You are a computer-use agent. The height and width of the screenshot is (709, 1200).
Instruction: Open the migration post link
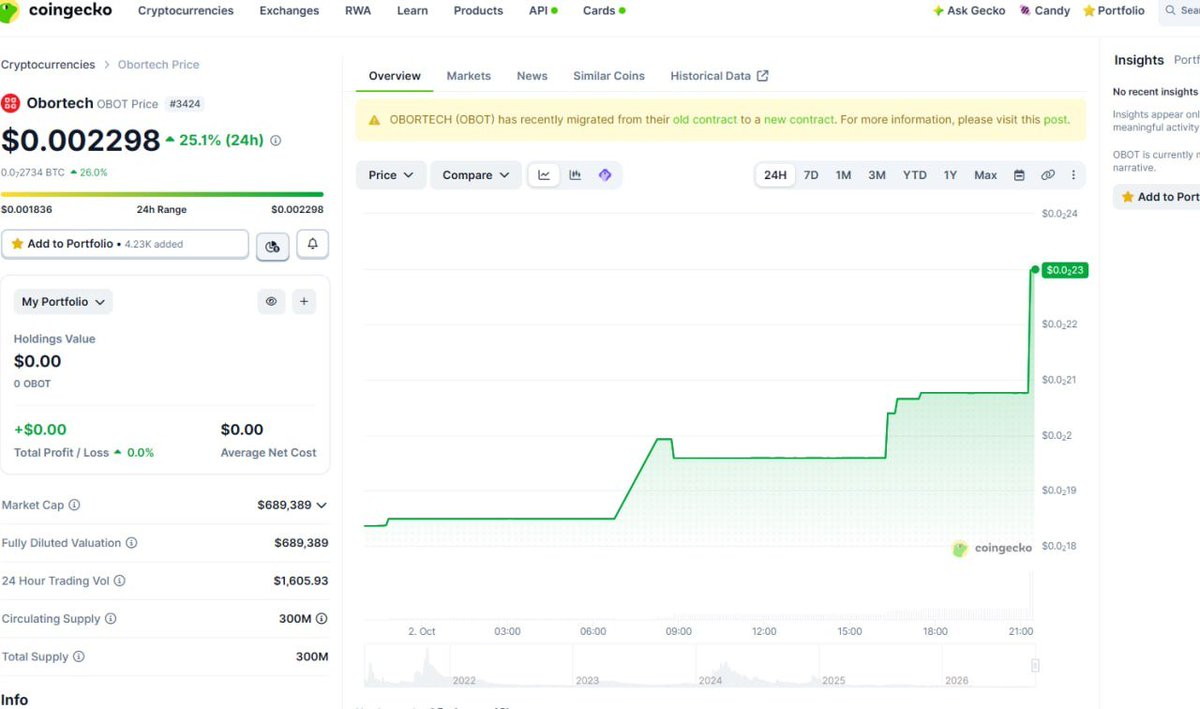1055,119
